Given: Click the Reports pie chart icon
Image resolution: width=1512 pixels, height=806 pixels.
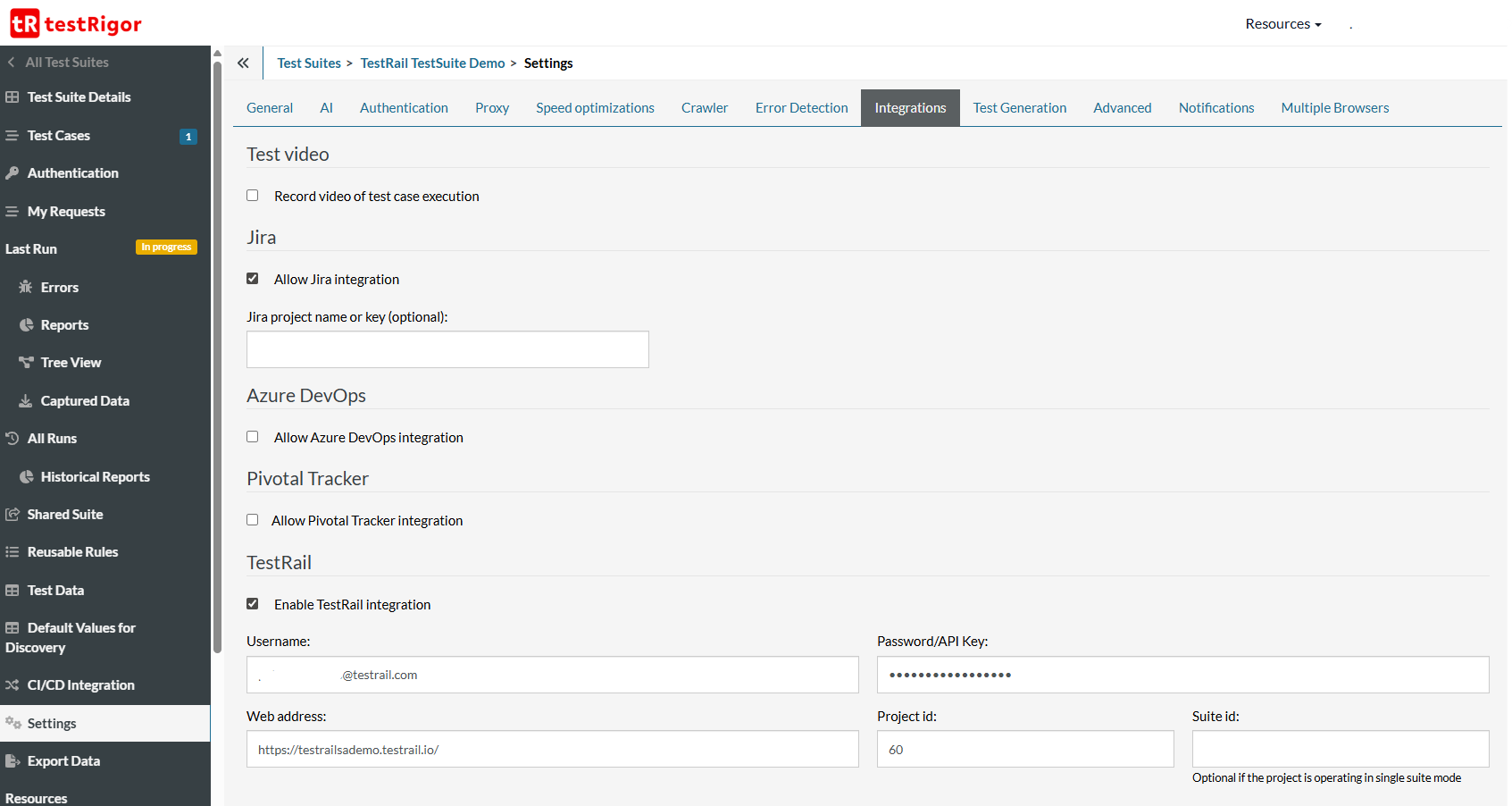Looking at the screenshot, I should (26, 325).
